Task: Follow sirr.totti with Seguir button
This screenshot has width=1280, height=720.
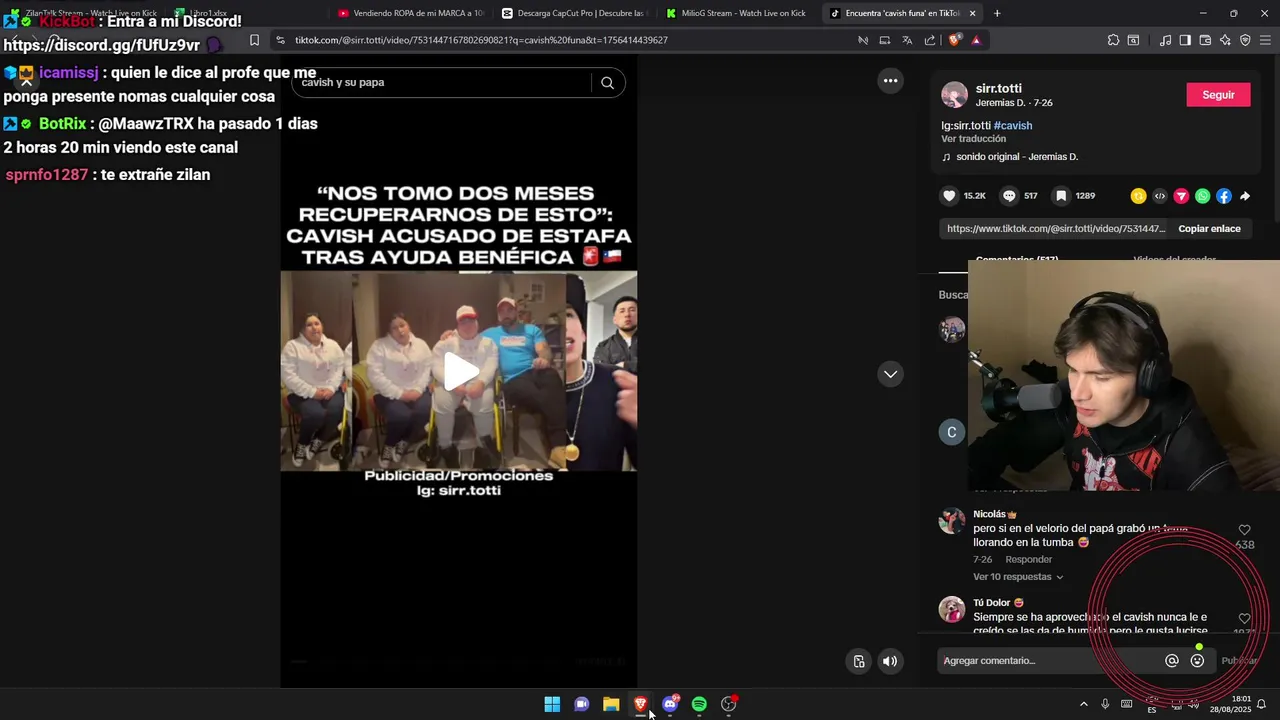Action: tap(1218, 95)
